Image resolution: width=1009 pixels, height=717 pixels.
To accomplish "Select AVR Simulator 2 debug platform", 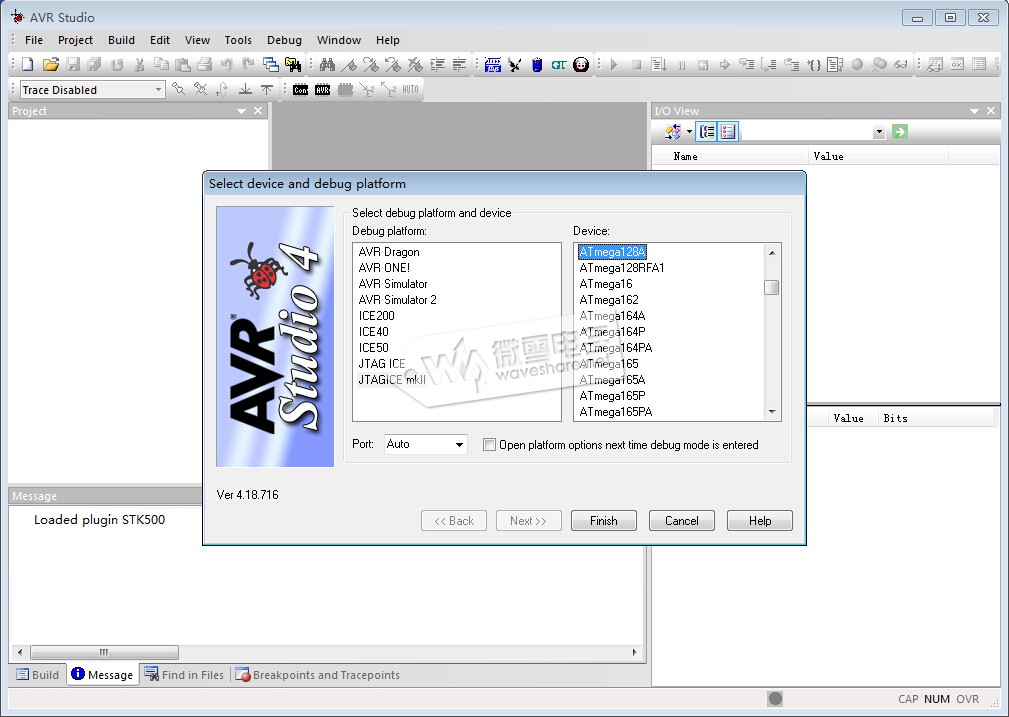I will (x=397, y=300).
